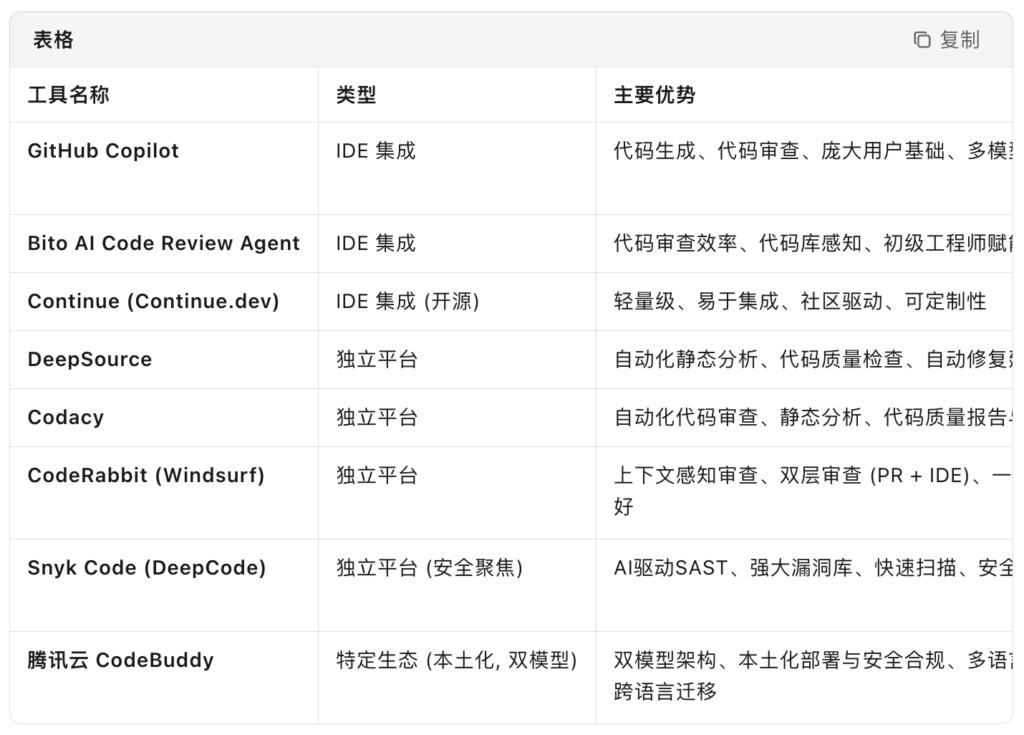Click the 自动化静态分析 advantages text
The image size is (1024, 735).
(x=813, y=359)
